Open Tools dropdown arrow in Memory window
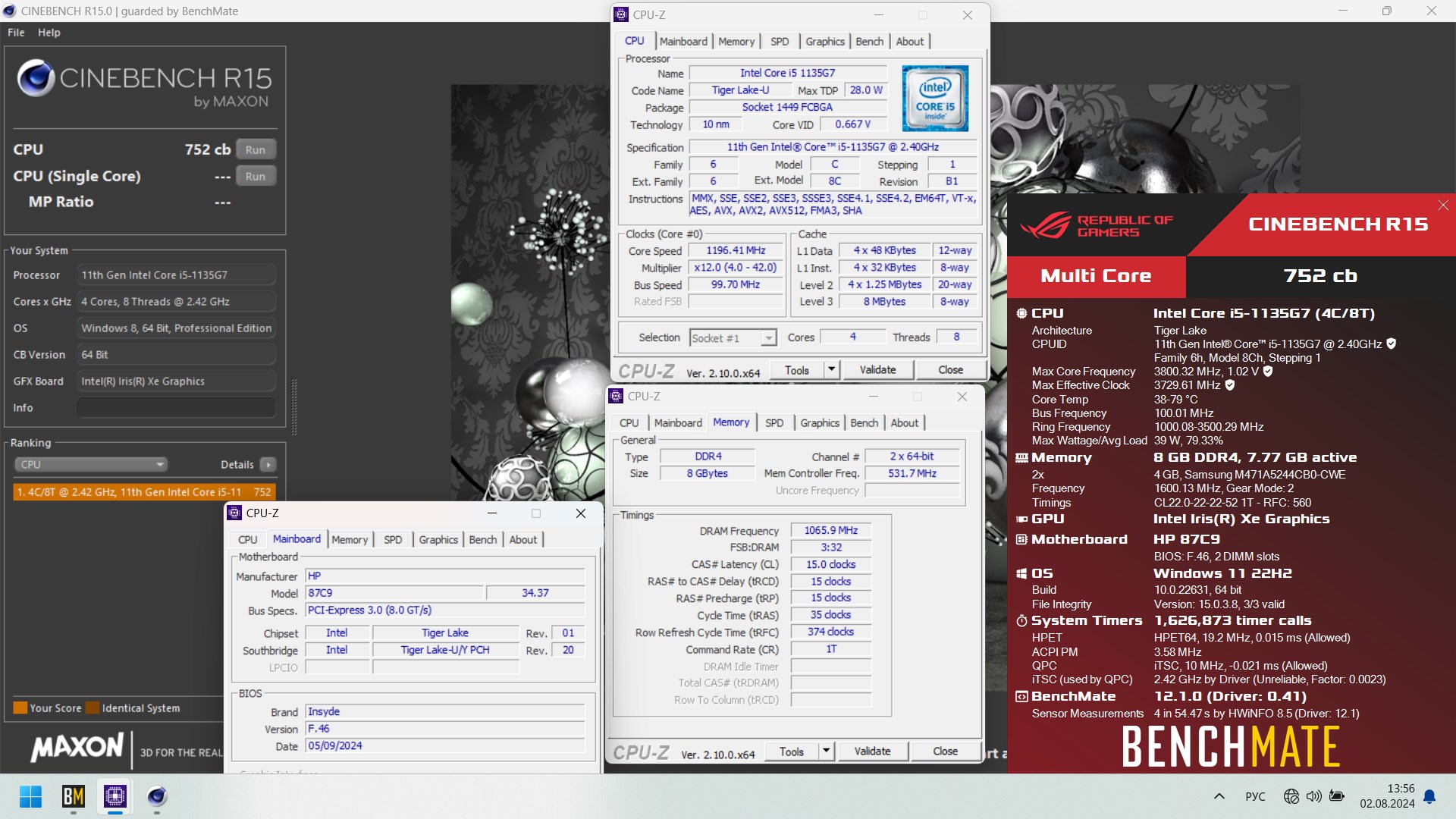1456x819 pixels. [826, 752]
